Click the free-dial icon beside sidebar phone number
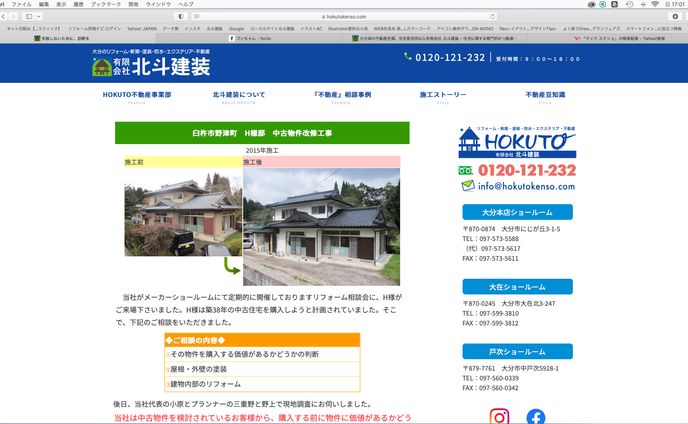The width and height of the screenshot is (688, 424). pyautogui.click(x=466, y=170)
